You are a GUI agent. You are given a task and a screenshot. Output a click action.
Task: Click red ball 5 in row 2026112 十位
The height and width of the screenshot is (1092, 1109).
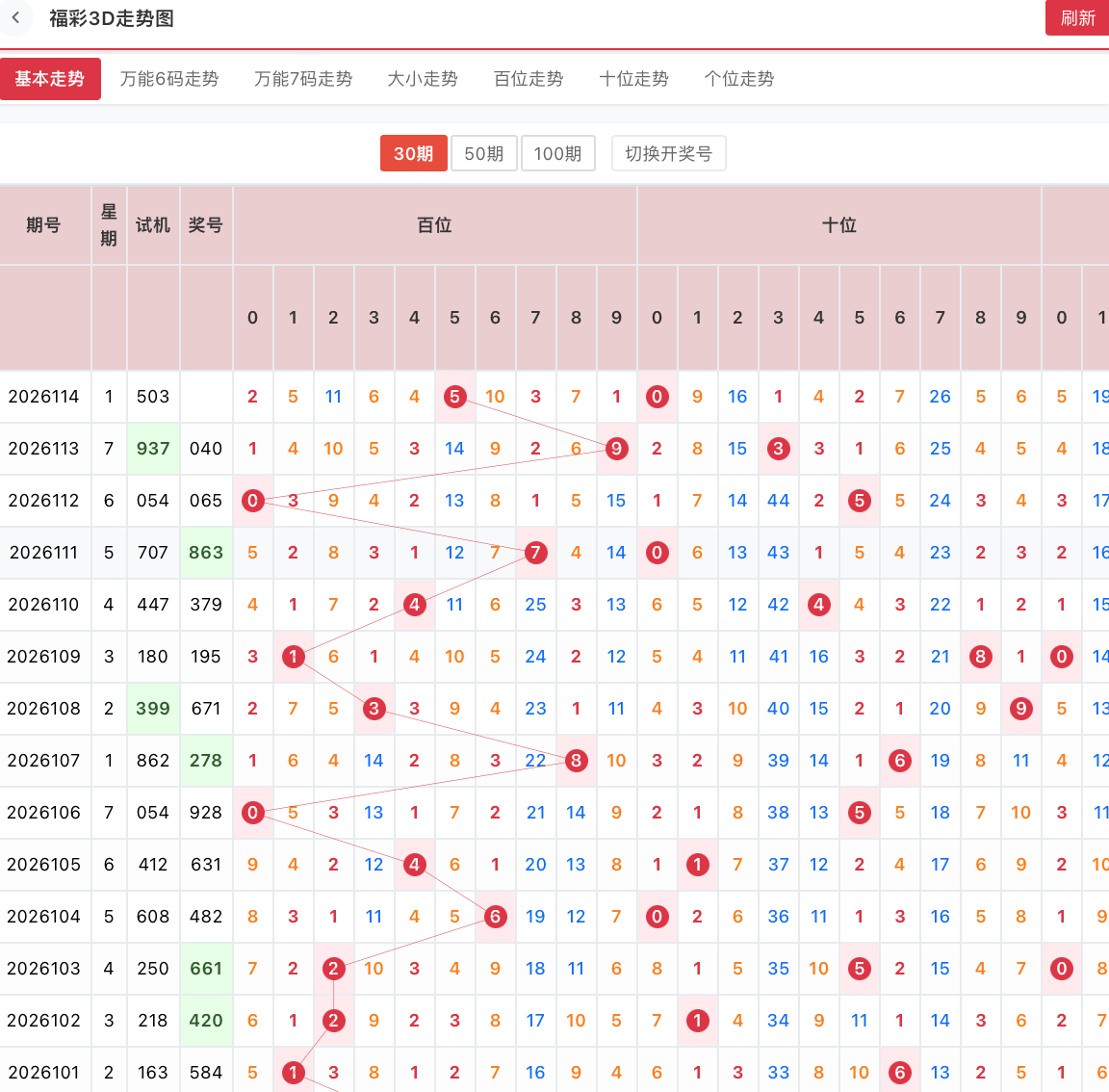coord(860,501)
